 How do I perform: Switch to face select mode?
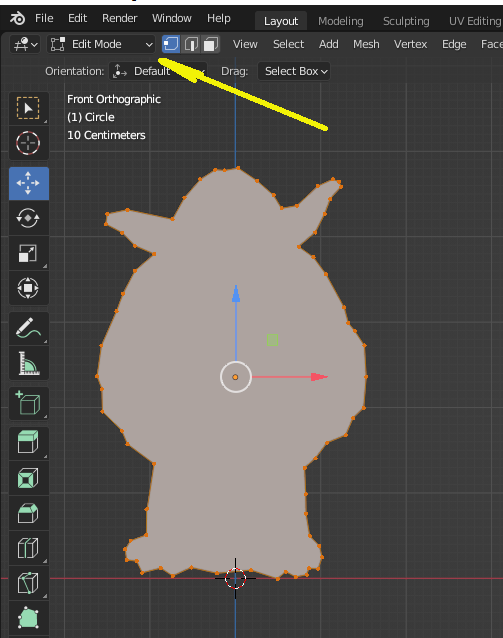coord(210,44)
